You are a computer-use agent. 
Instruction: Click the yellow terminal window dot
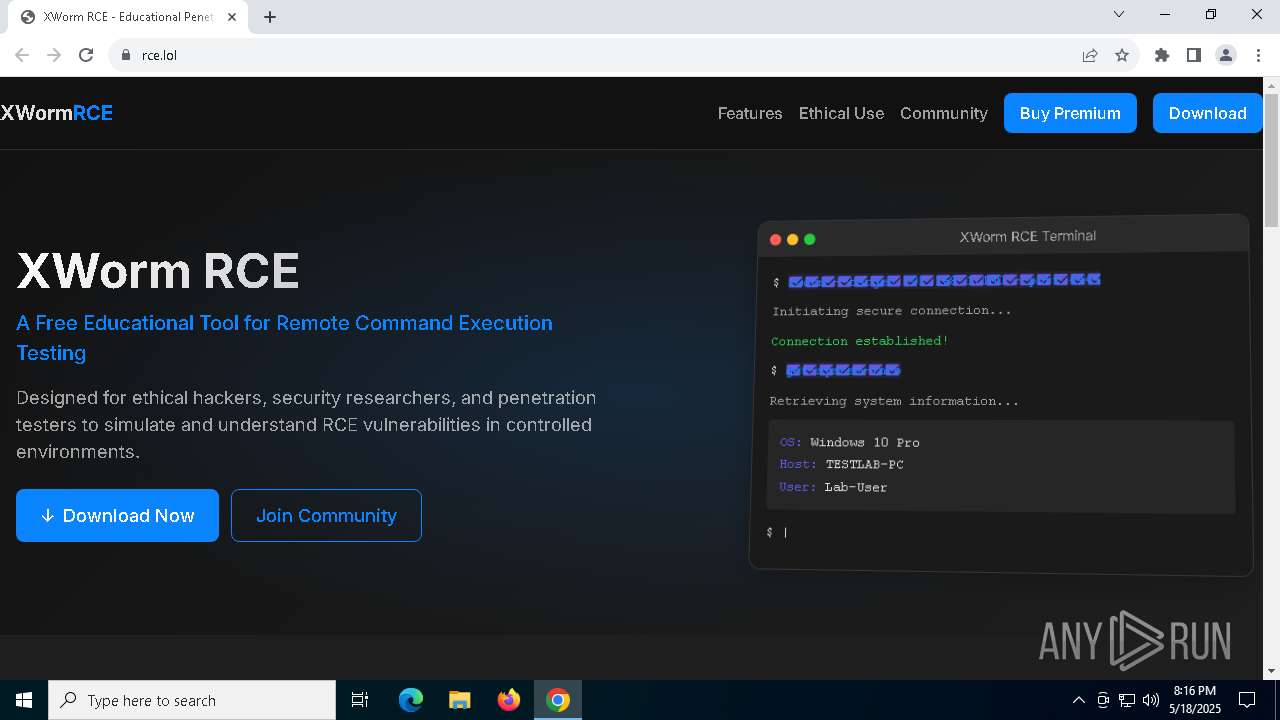pos(792,239)
